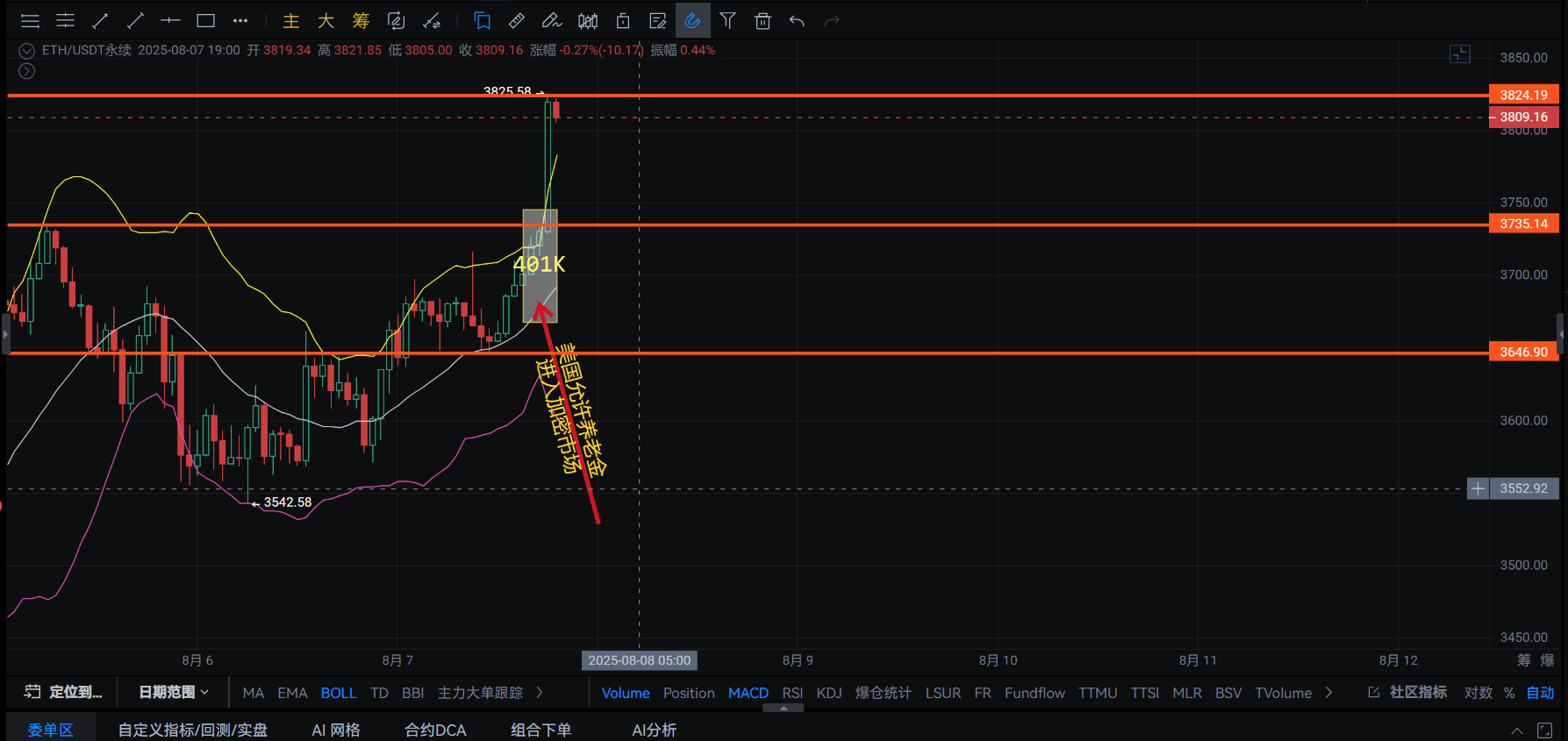Expand more main indicators arrow after 主力大单跟踪
Viewport: 1568px width, 741px height.
coord(540,693)
